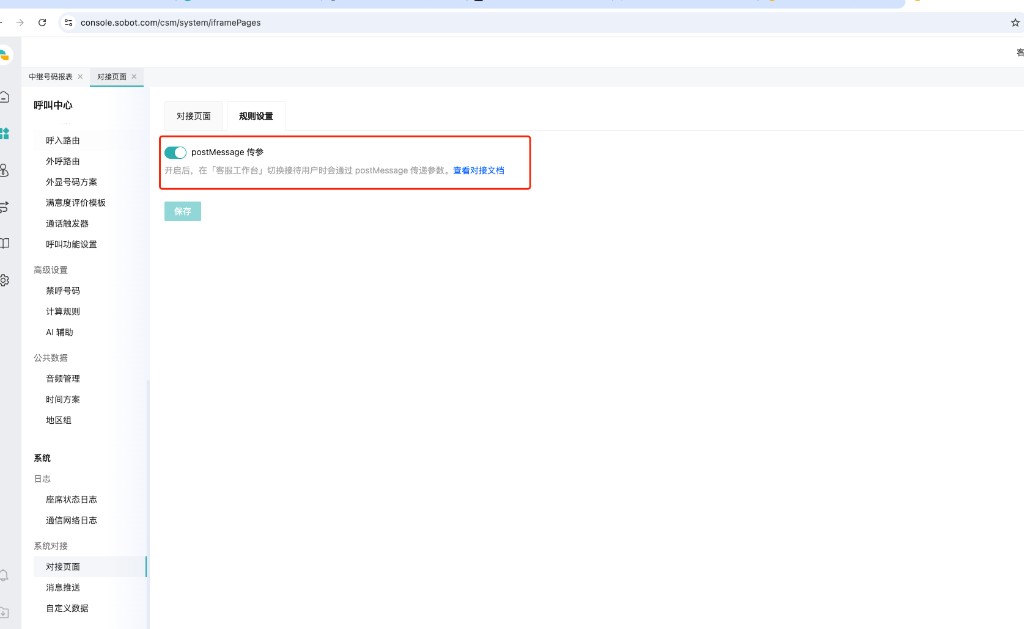Image resolution: width=1024 pixels, height=629 pixels.
Task: Click the 日志 group label
Action: 42,479
